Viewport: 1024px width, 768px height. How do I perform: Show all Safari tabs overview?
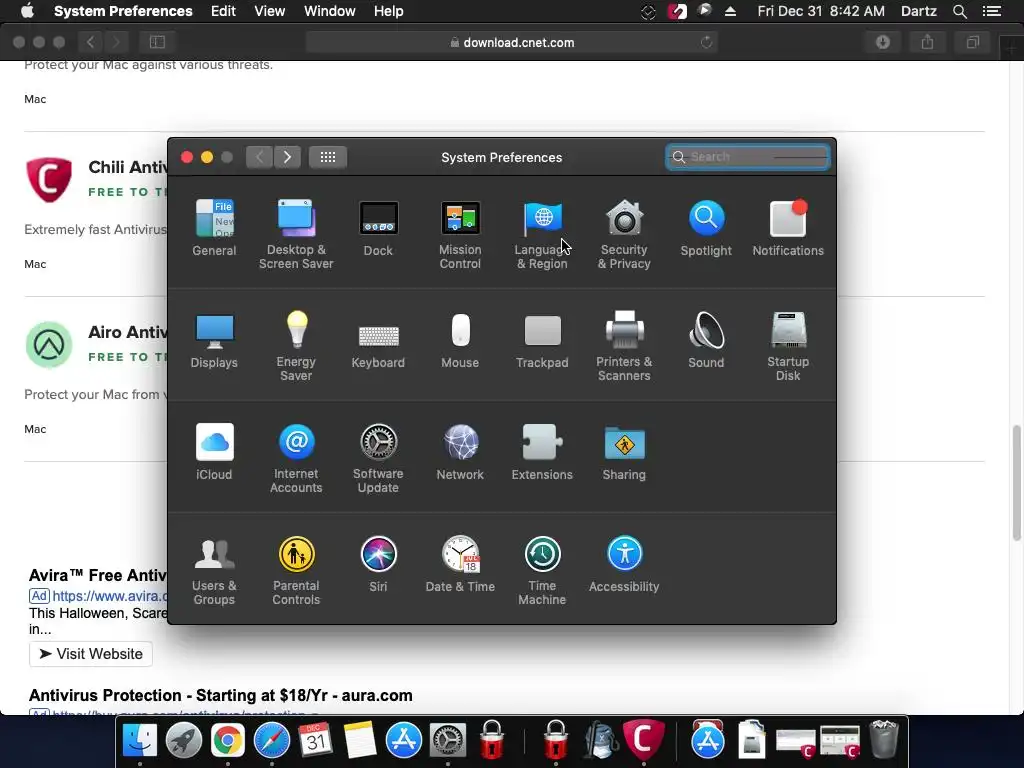point(972,42)
